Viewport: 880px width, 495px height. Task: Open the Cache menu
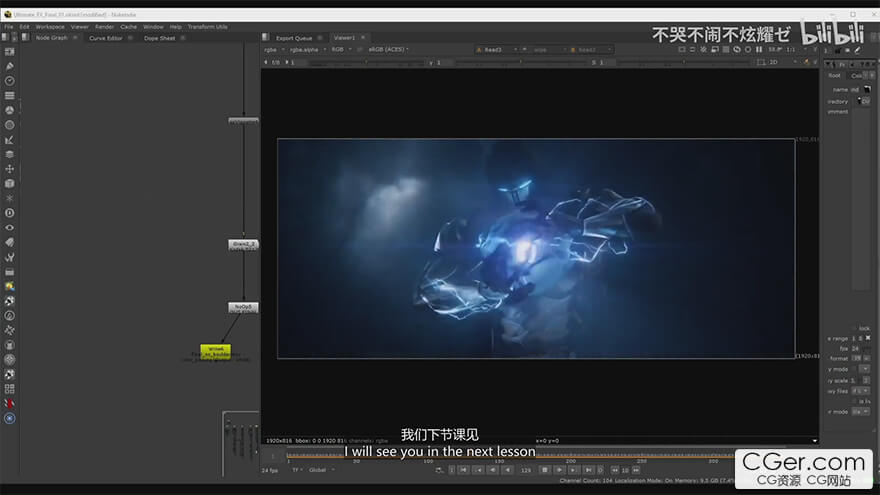129,26
